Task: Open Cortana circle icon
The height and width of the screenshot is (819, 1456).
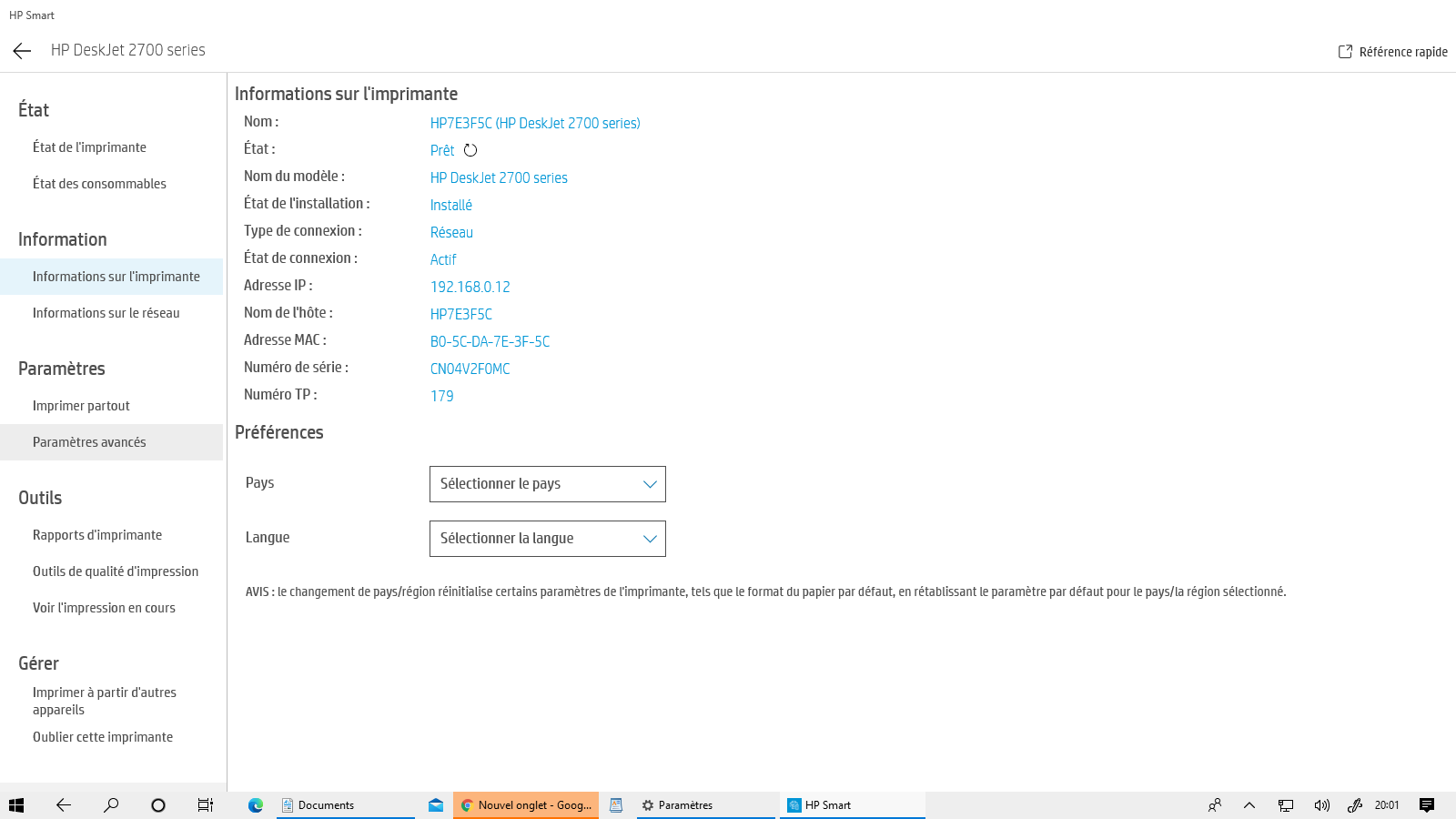Action: click(158, 805)
